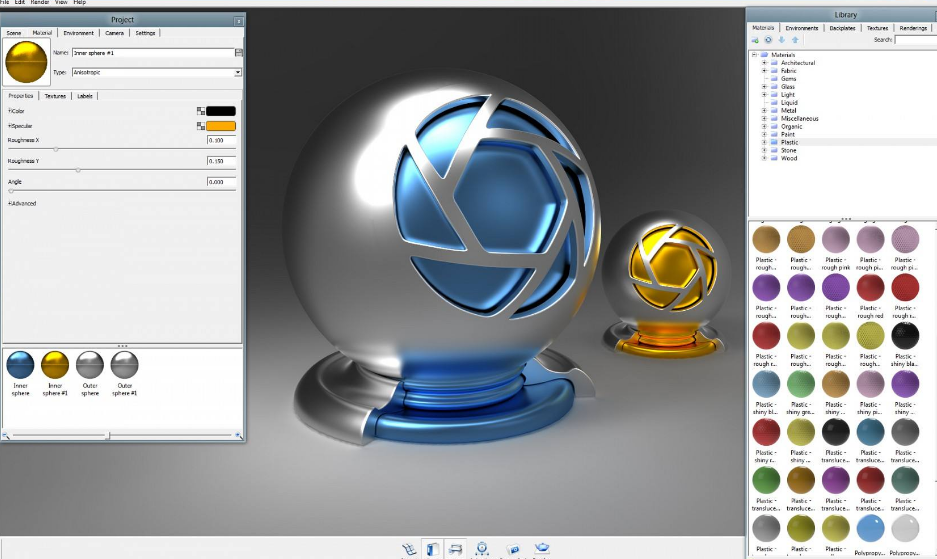Toggle the Library window icon in bottom toolbar
Image resolution: width=937 pixels, height=559 pixels.
pos(432,548)
